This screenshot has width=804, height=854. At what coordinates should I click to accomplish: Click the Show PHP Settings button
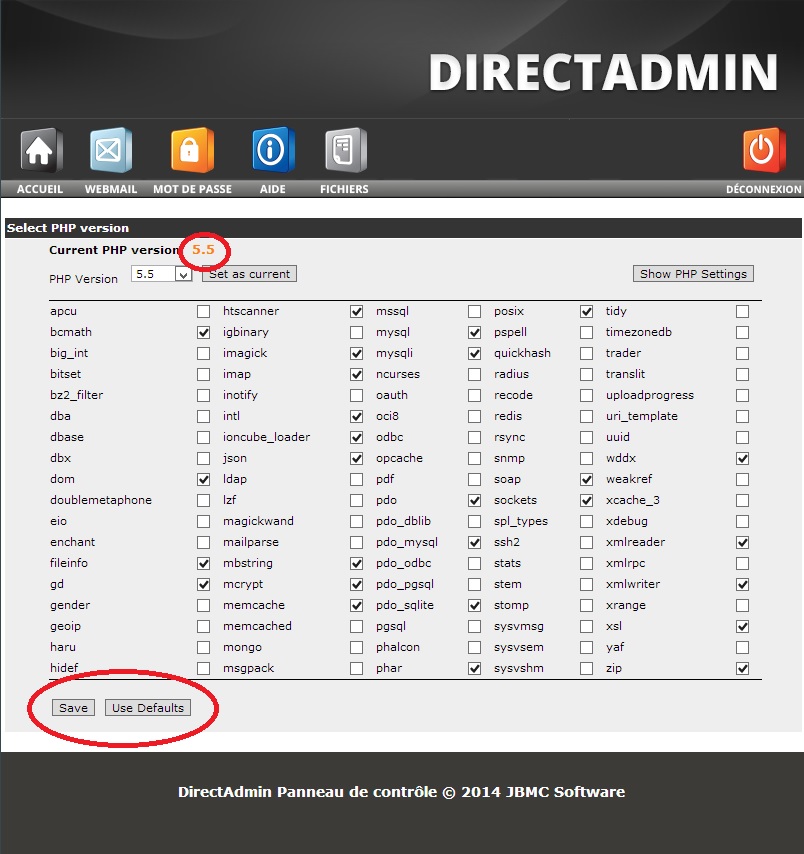(x=693, y=274)
